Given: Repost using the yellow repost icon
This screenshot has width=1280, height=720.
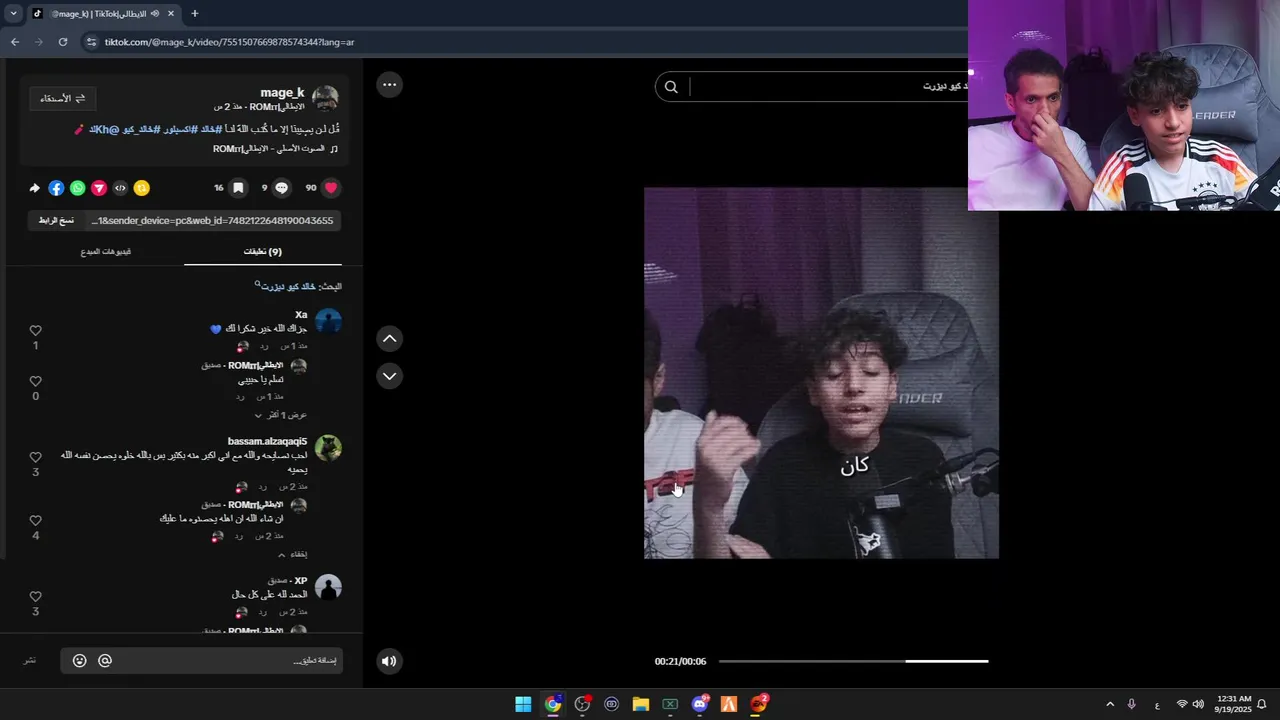Looking at the screenshot, I should tap(142, 188).
